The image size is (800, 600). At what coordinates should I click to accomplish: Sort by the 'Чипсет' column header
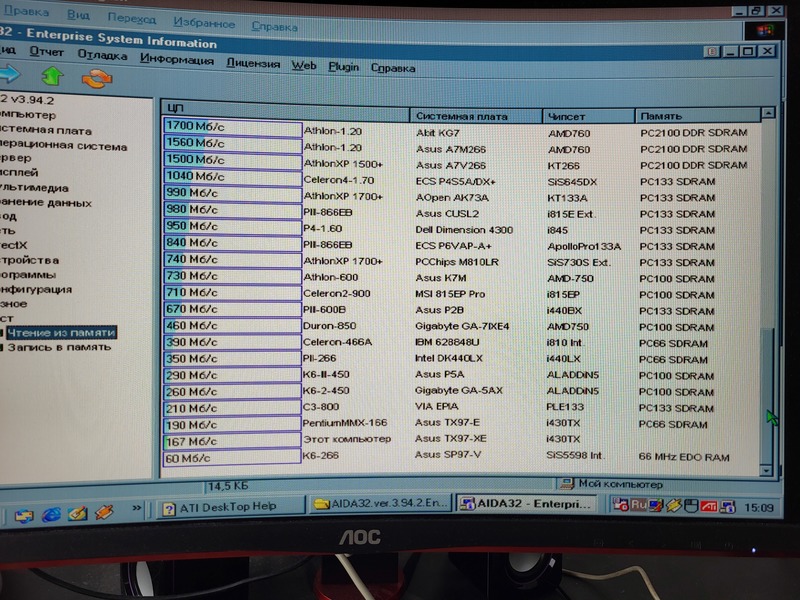click(588, 116)
